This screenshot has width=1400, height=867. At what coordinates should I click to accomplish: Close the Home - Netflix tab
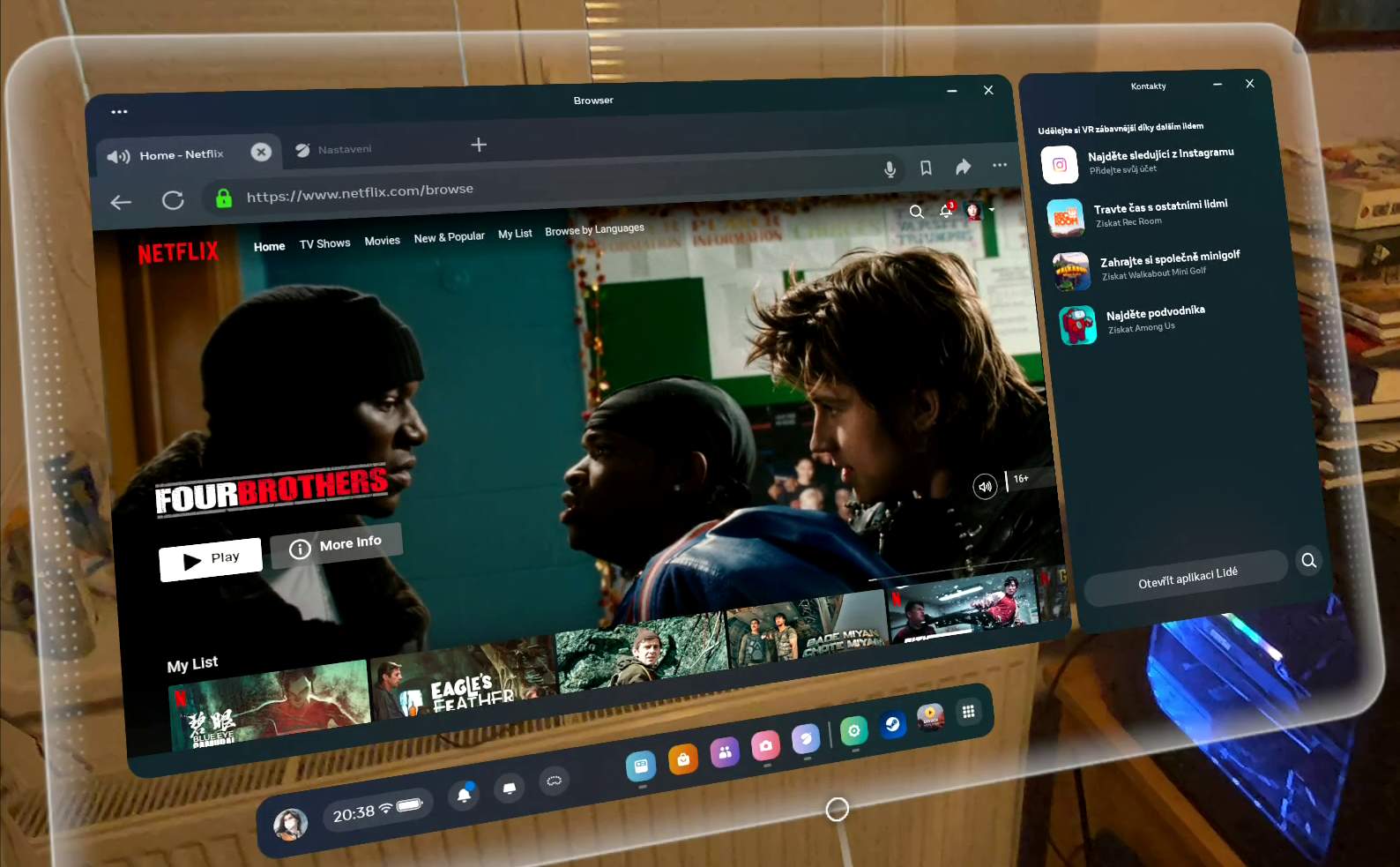coord(261,152)
